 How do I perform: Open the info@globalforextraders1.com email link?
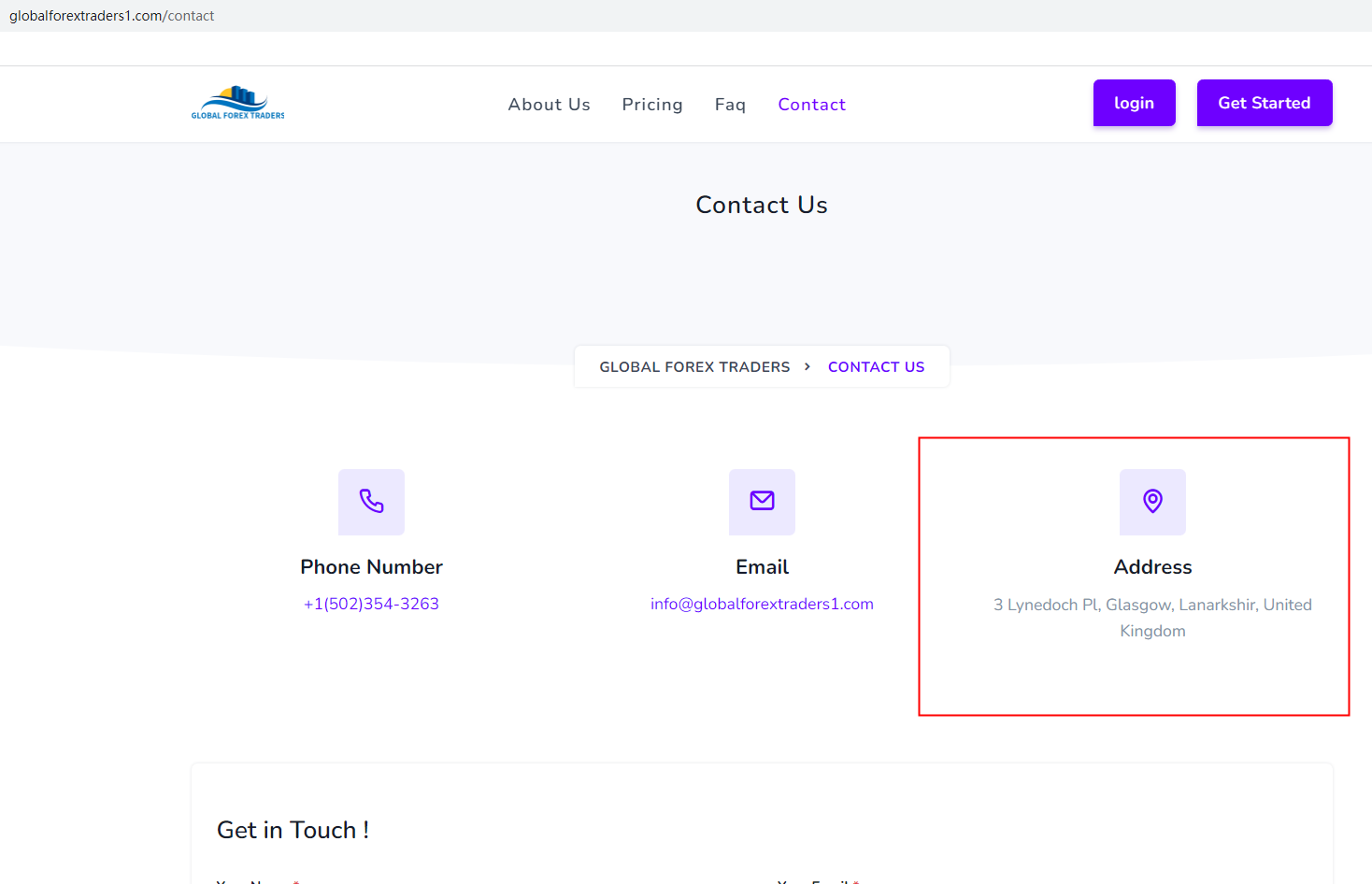tap(762, 604)
